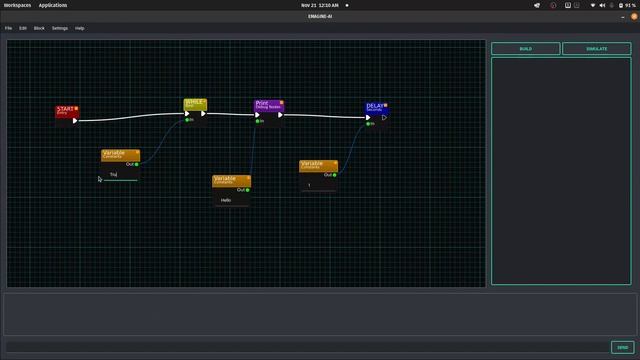Click the output panel below BUILD
The height and width of the screenshot is (360, 640).
click(x=561, y=171)
